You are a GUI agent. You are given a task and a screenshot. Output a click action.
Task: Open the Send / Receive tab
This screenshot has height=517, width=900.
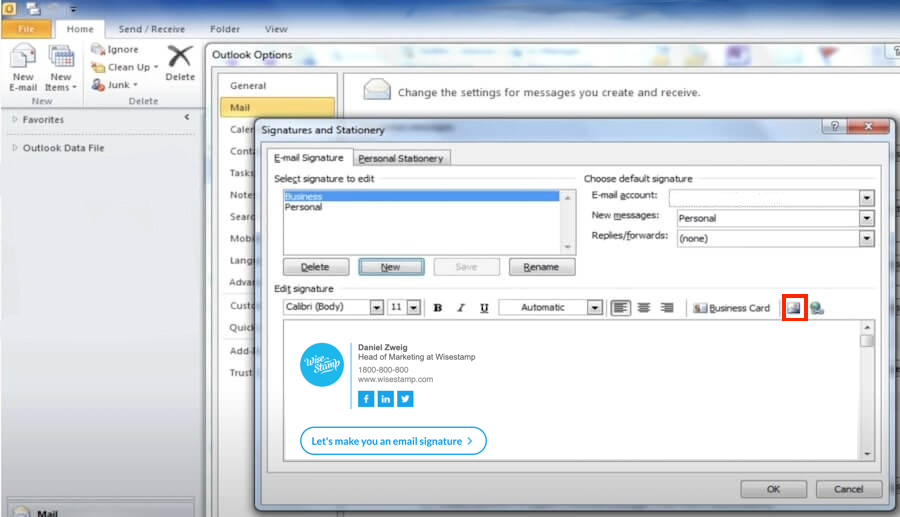tap(152, 29)
